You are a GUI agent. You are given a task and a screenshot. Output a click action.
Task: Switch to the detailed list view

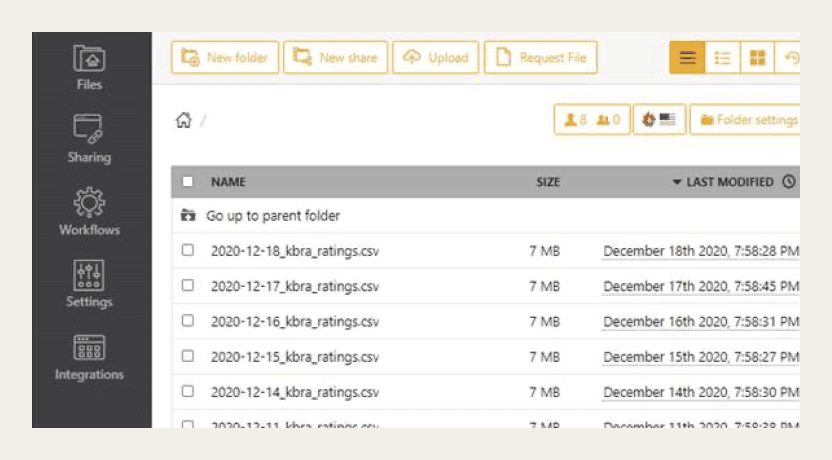[x=687, y=57]
